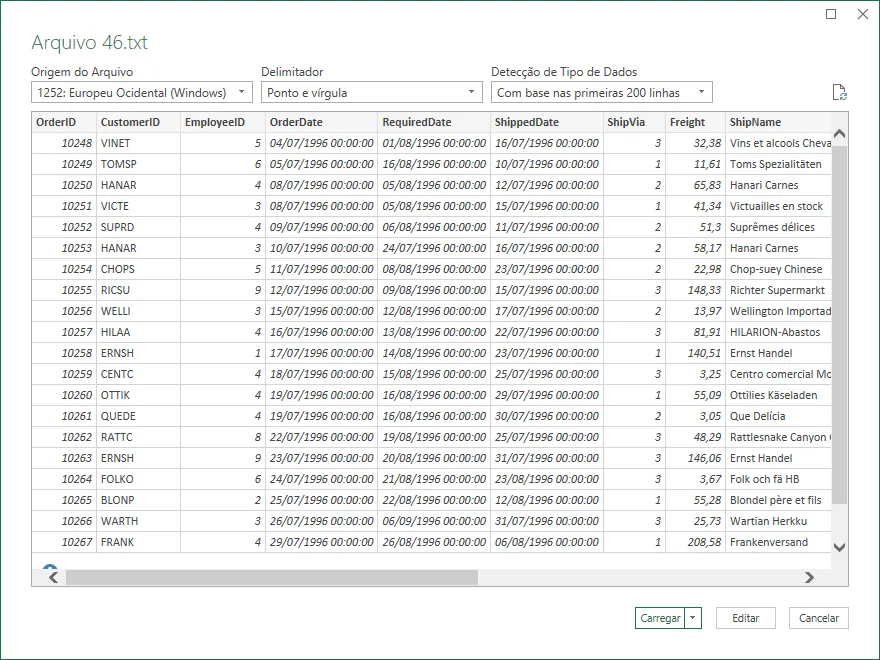
Task: Select the CustomerID column header
Action: 139,122
